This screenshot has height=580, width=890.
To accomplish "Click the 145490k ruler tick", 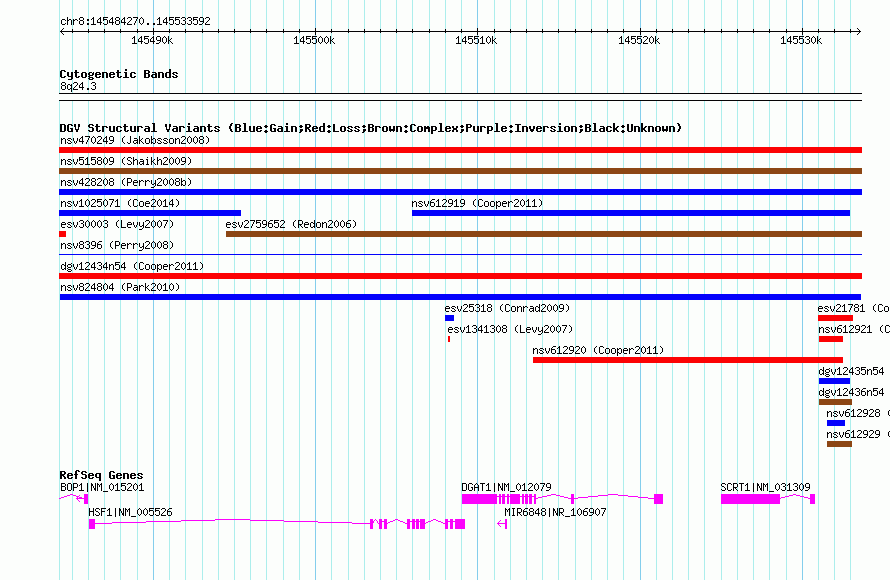I will point(152,40).
